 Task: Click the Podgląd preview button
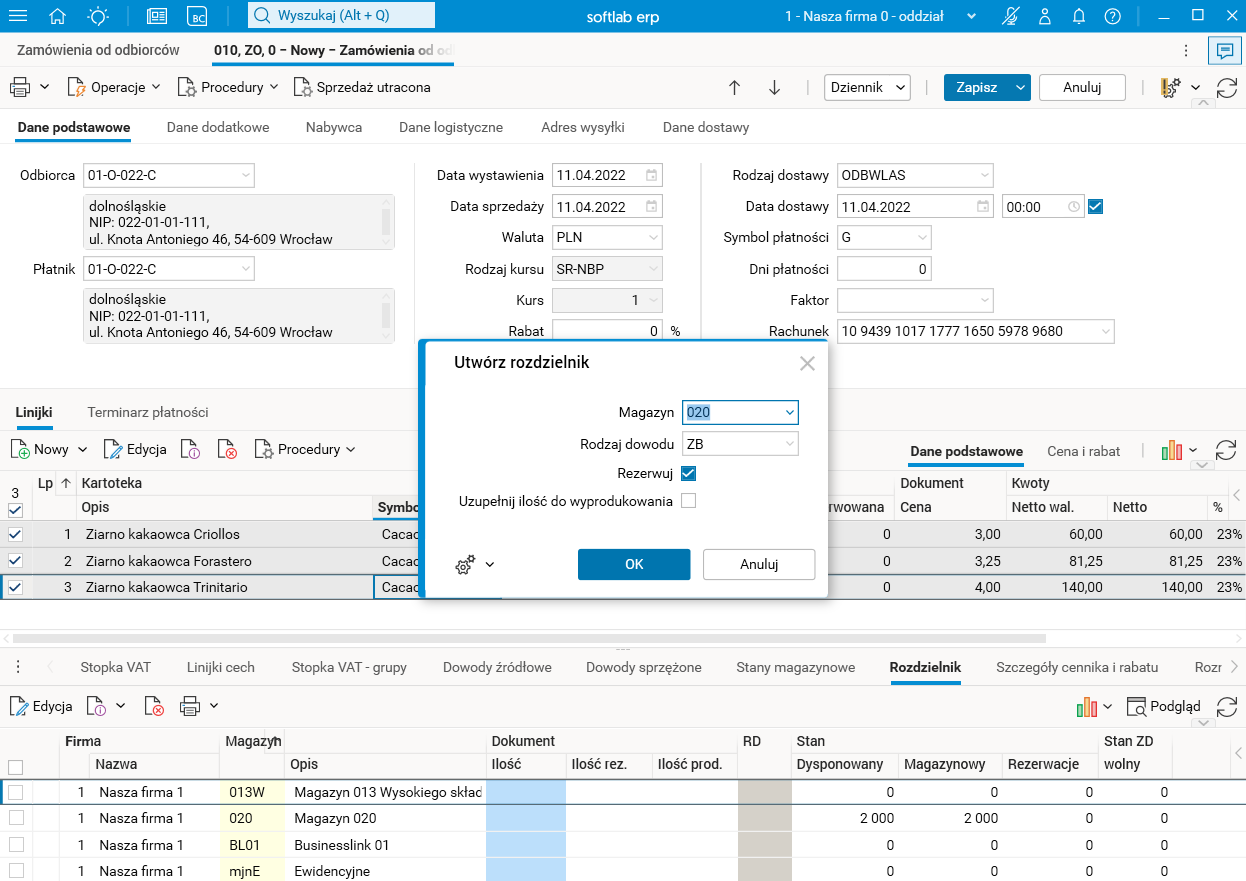point(1164,706)
